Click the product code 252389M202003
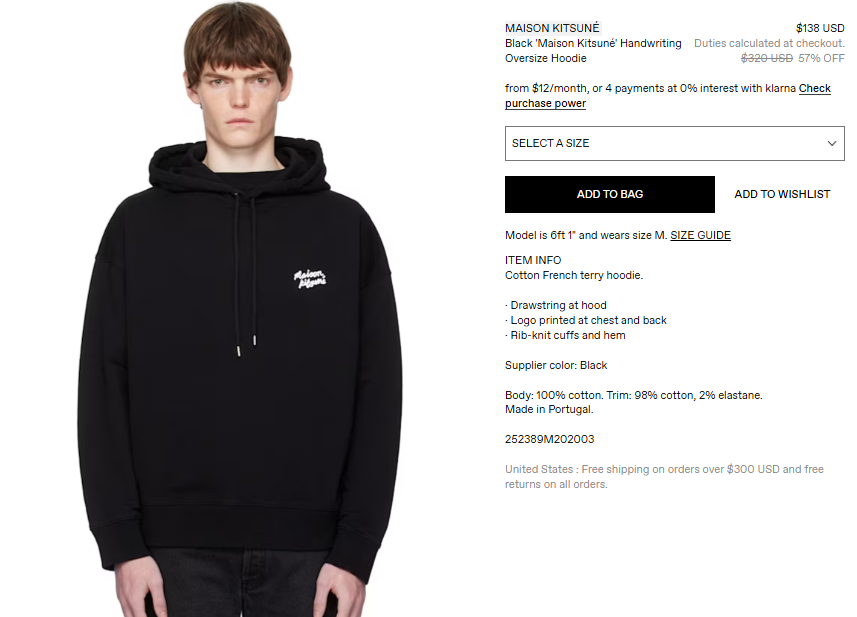 point(549,439)
